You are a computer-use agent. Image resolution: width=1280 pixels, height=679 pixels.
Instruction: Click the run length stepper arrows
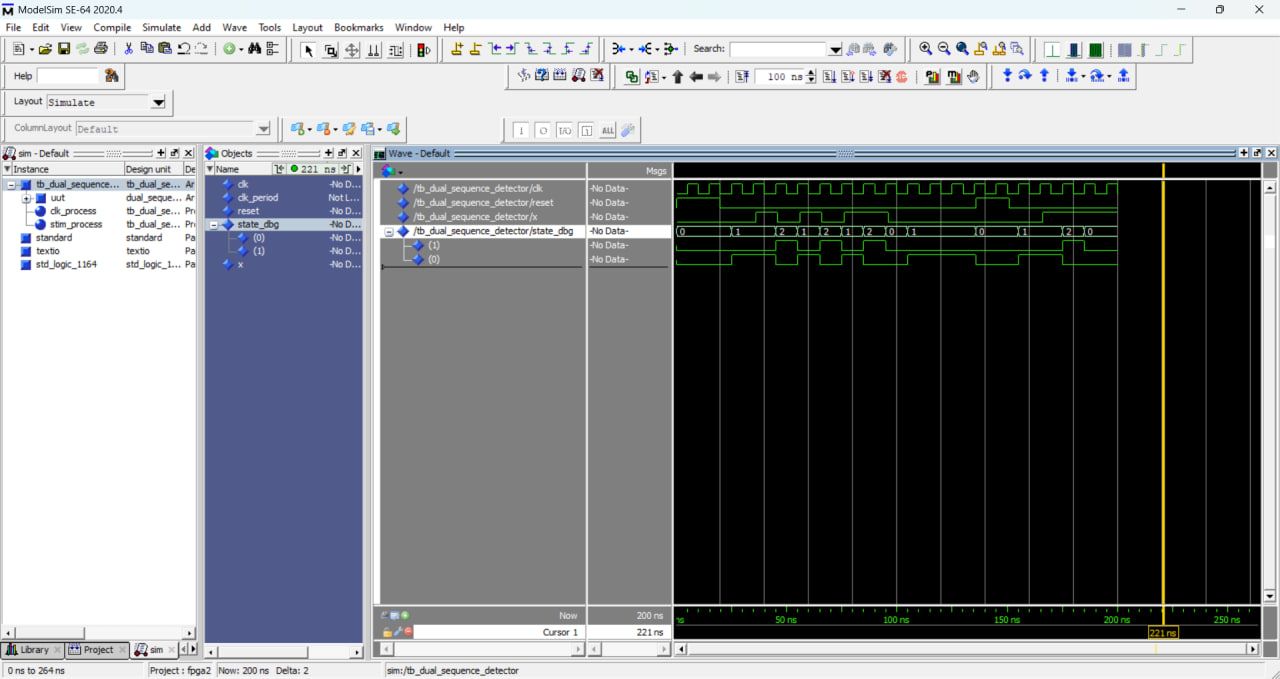[811, 76]
